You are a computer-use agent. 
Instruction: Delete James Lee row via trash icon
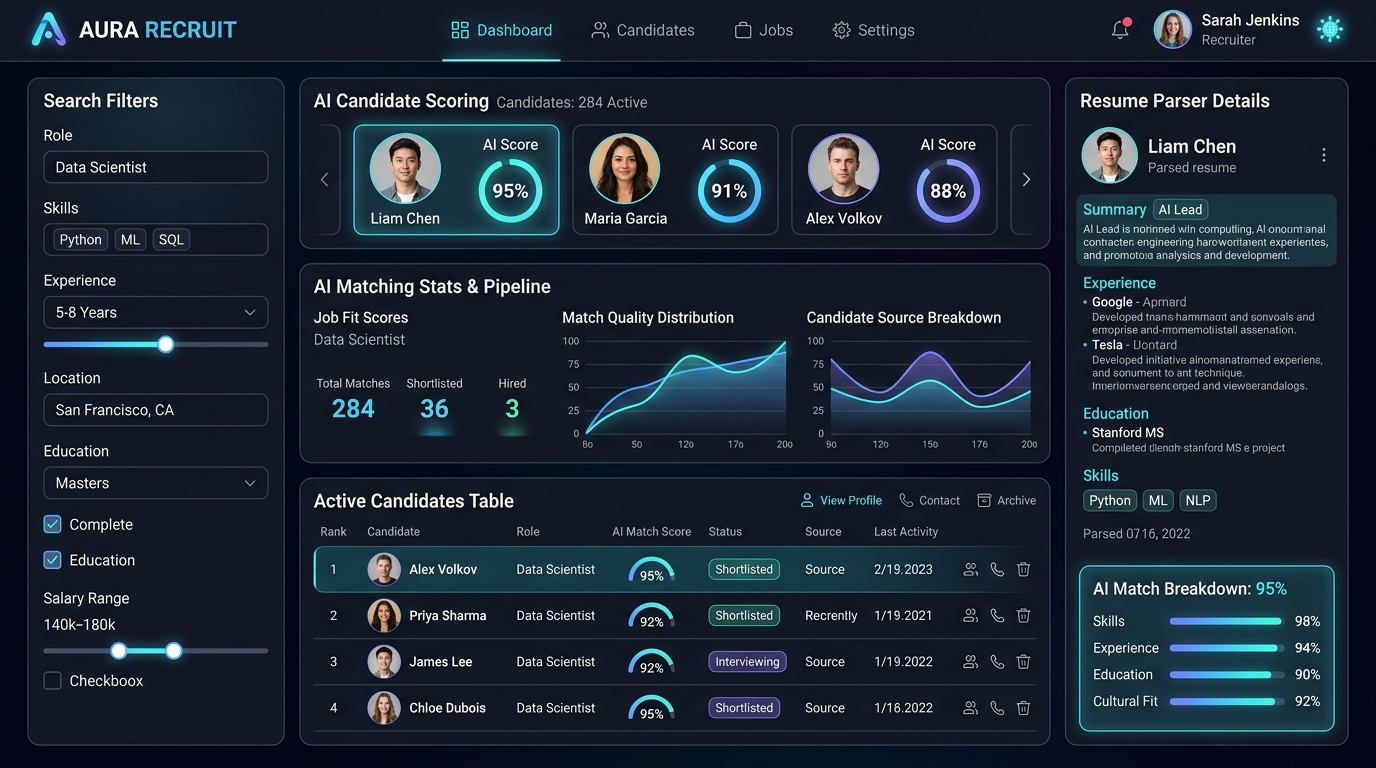(1023, 661)
